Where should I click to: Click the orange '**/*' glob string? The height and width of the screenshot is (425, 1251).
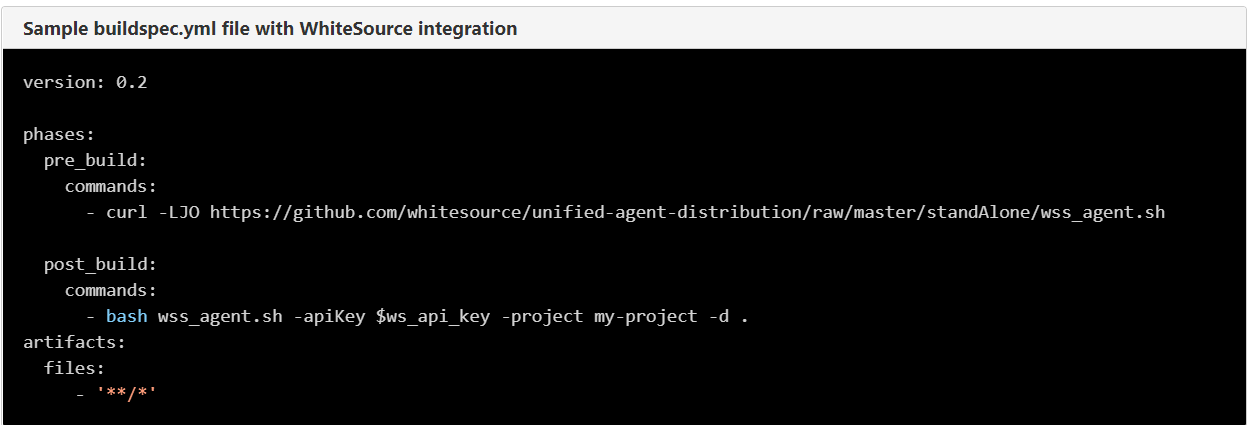(126, 394)
